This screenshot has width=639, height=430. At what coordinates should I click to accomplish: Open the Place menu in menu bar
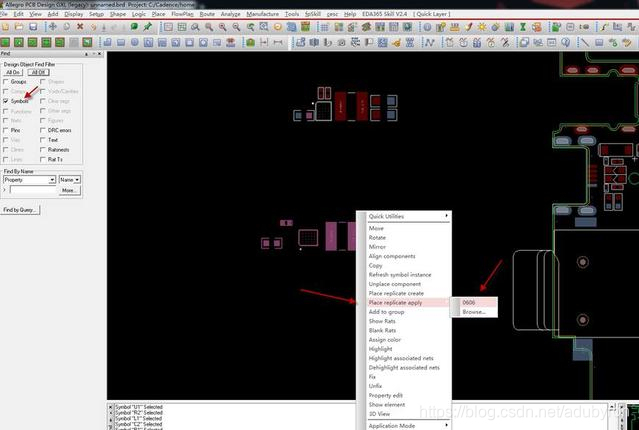(x=158, y=14)
